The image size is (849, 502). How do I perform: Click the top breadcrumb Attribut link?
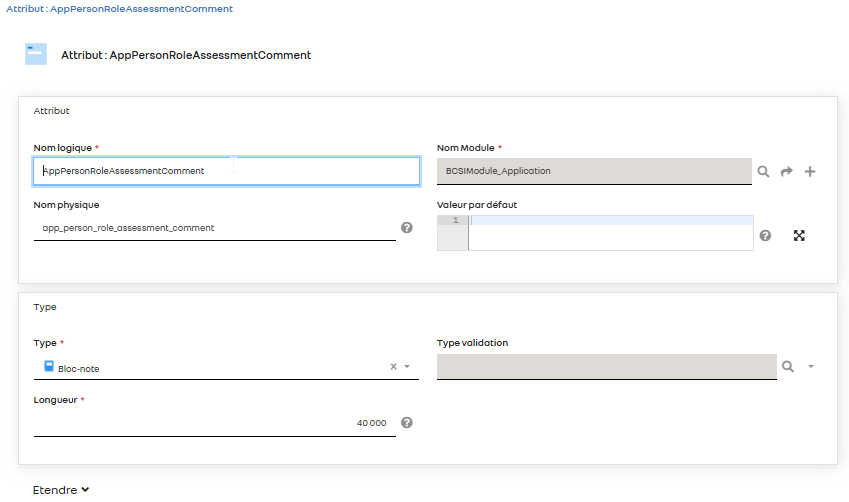tap(119, 8)
